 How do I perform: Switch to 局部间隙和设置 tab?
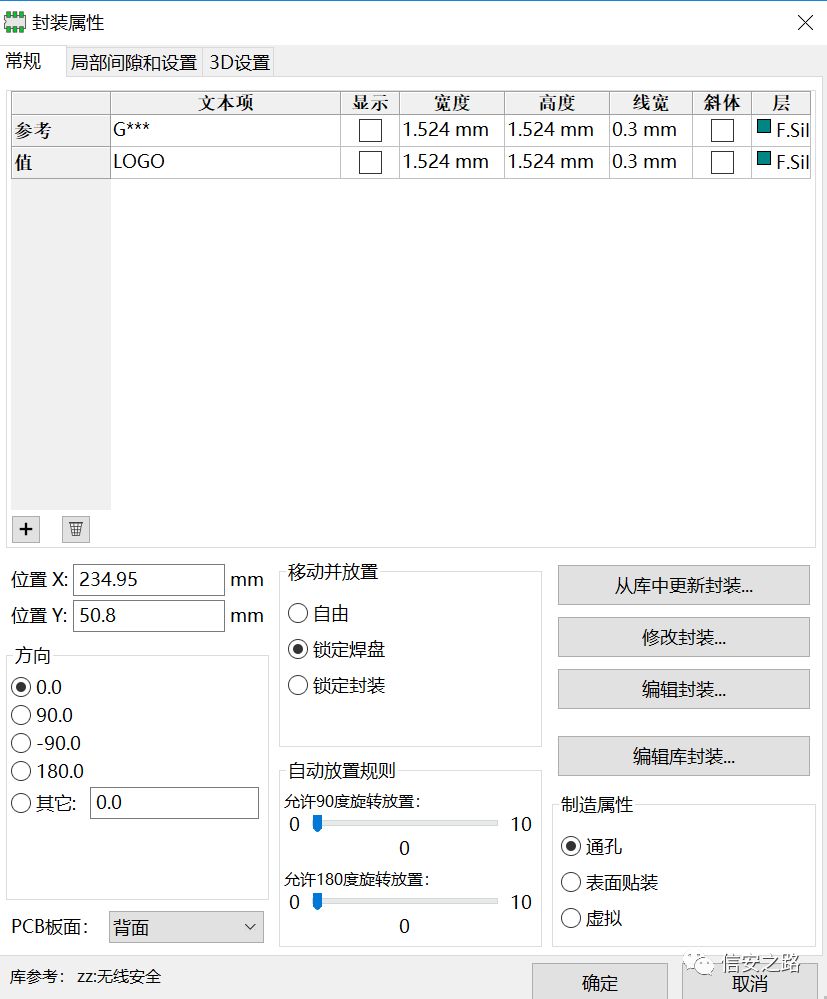tap(134, 62)
